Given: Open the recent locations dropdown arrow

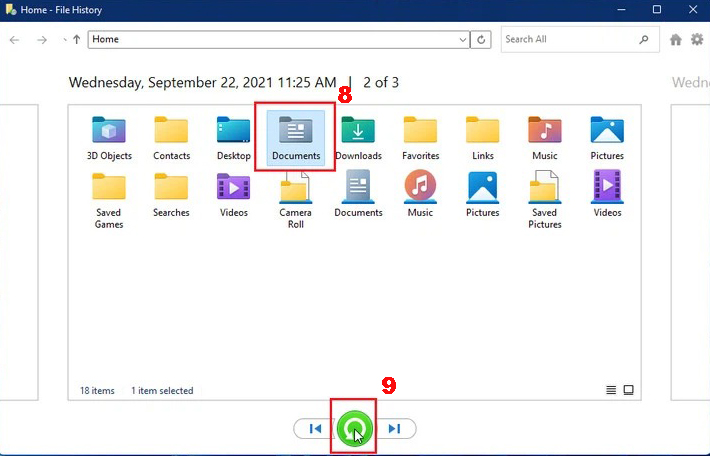Looking at the screenshot, I should pos(65,40).
